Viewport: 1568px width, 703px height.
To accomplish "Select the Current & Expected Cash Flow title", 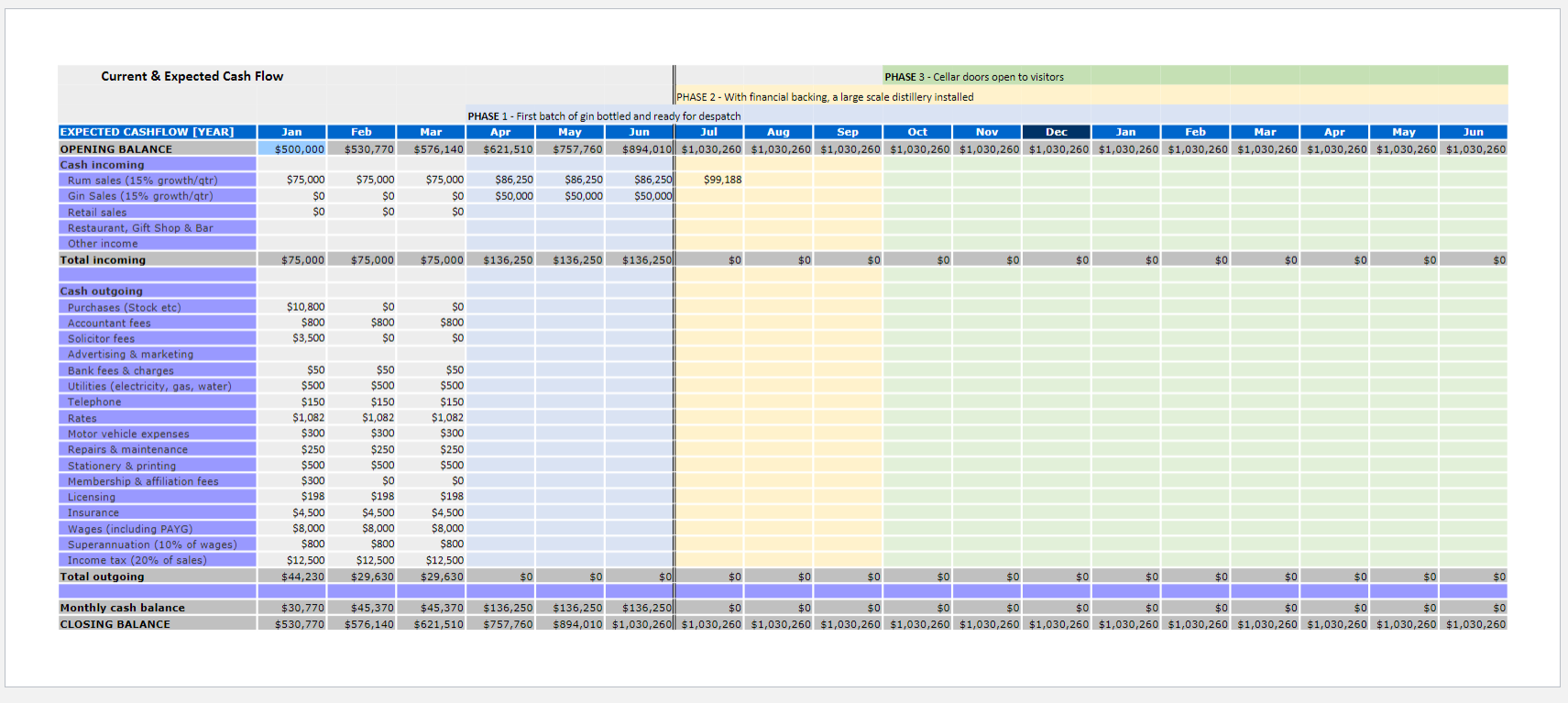I will pos(192,76).
